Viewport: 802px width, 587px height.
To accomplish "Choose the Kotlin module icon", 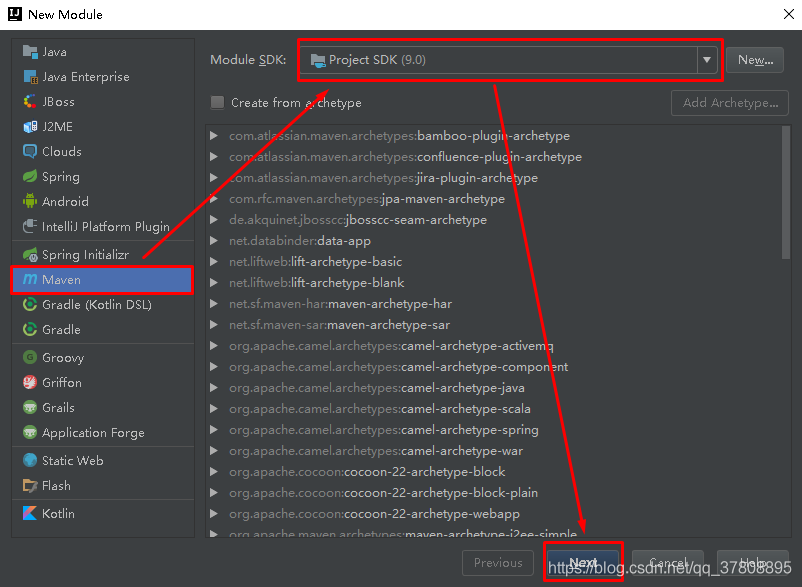I will point(30,514).
